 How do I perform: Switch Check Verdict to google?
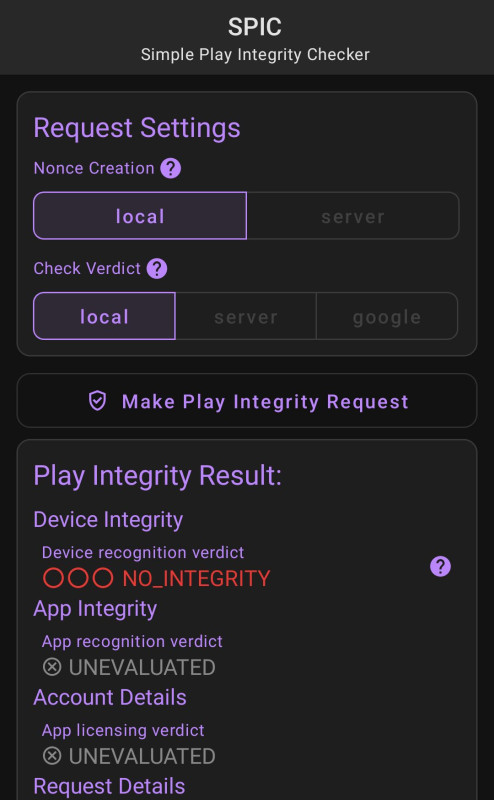[387, 316]
